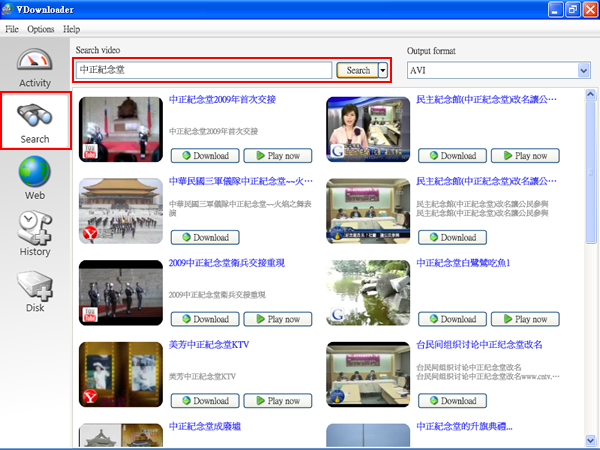The height and width of the screenshot is (450, 600).
Task: Download second 民主紀念館 video with description
Action: point(452,237)
